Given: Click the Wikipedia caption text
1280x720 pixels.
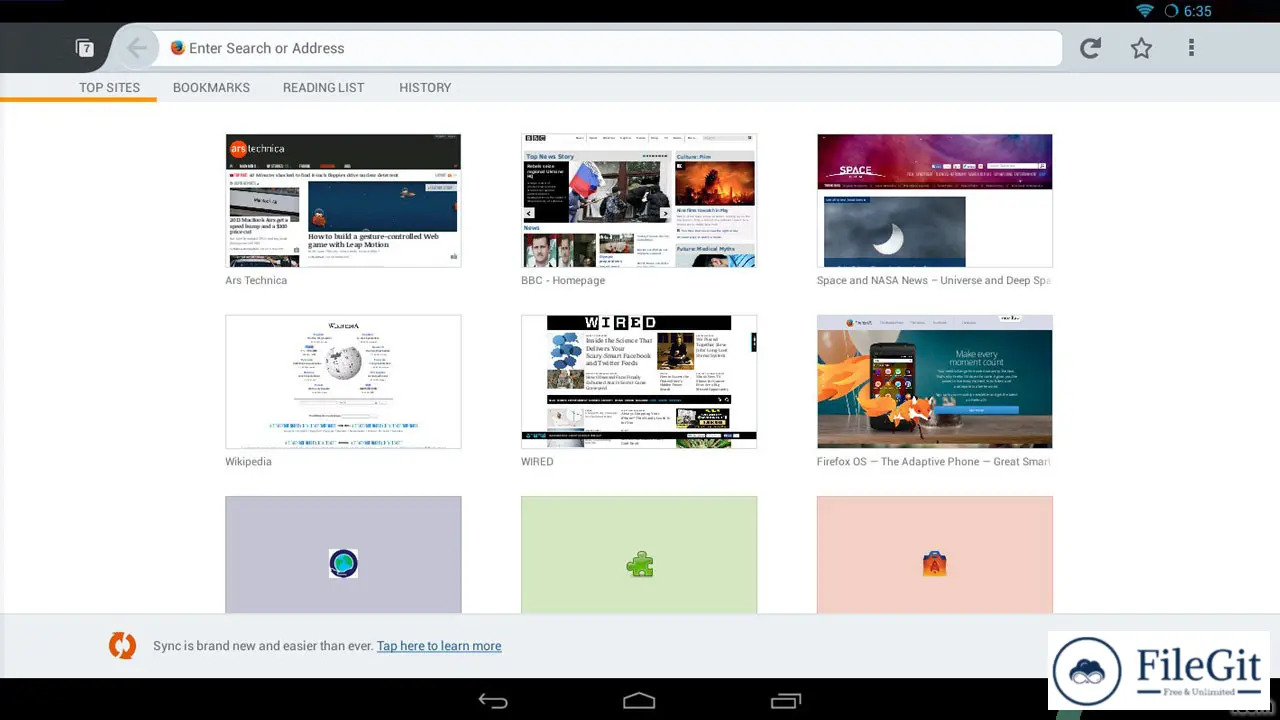Looking at the screenshot, I should (248, 461).
